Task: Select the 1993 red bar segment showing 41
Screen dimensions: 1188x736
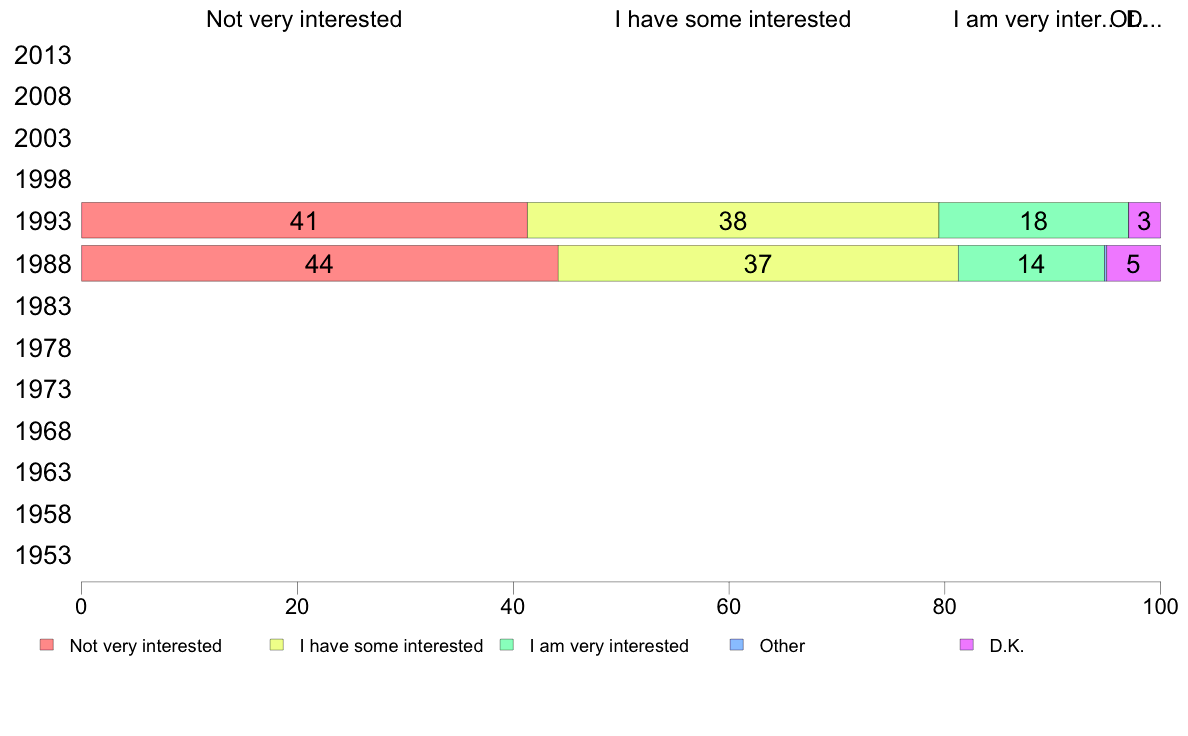Action: click(304, 221)
